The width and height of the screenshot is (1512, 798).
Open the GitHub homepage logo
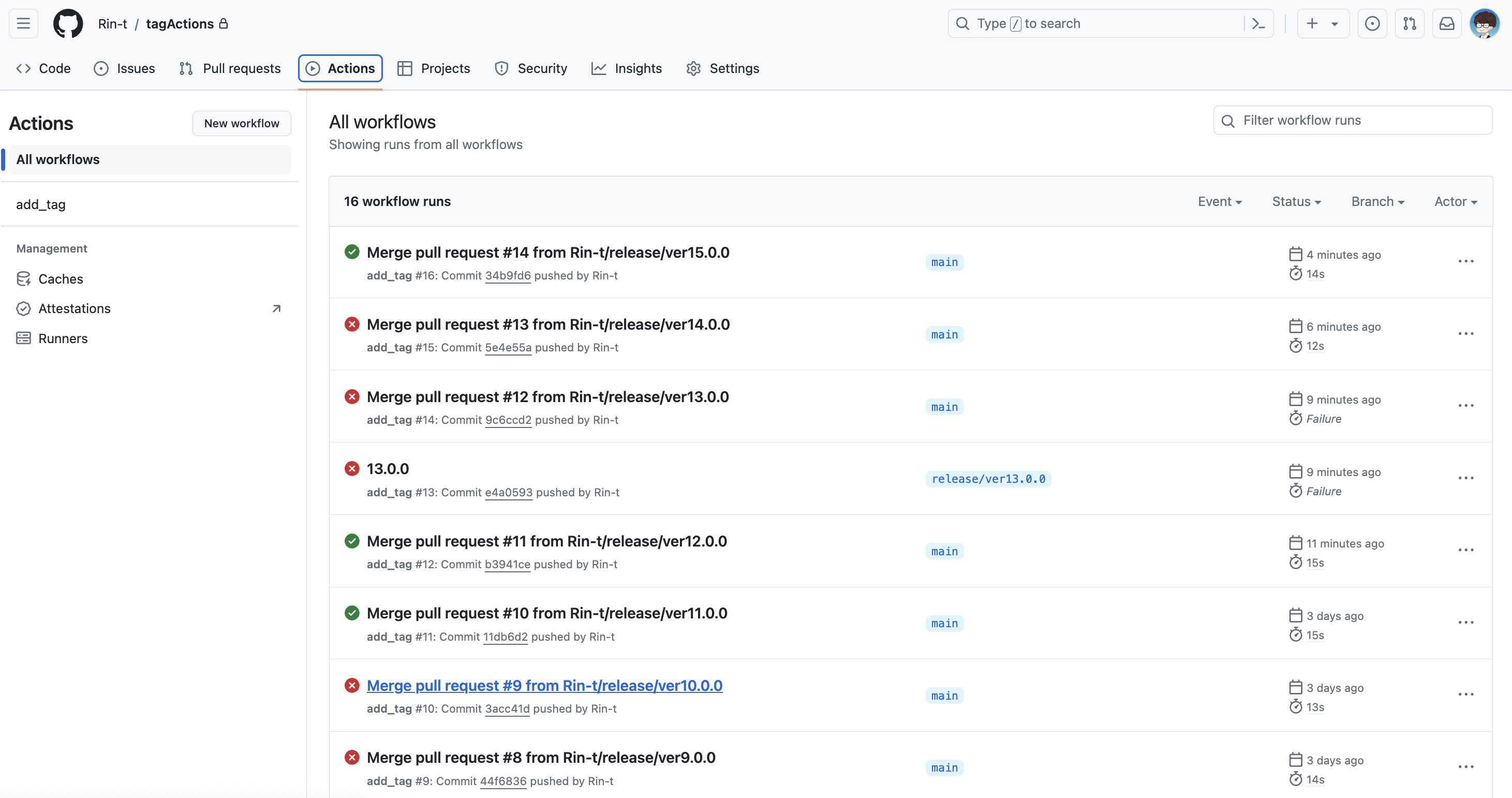67,23
